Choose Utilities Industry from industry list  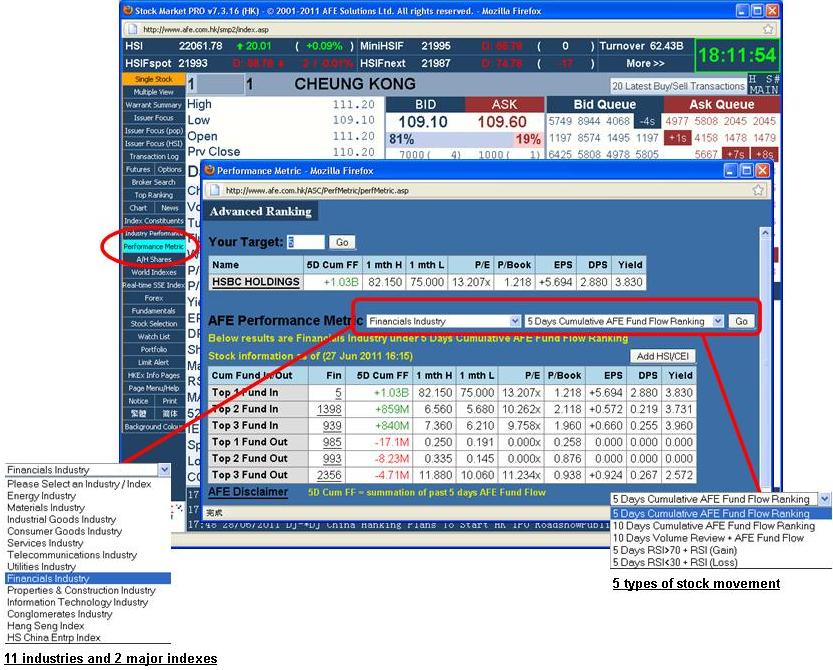tap(88, 566)
